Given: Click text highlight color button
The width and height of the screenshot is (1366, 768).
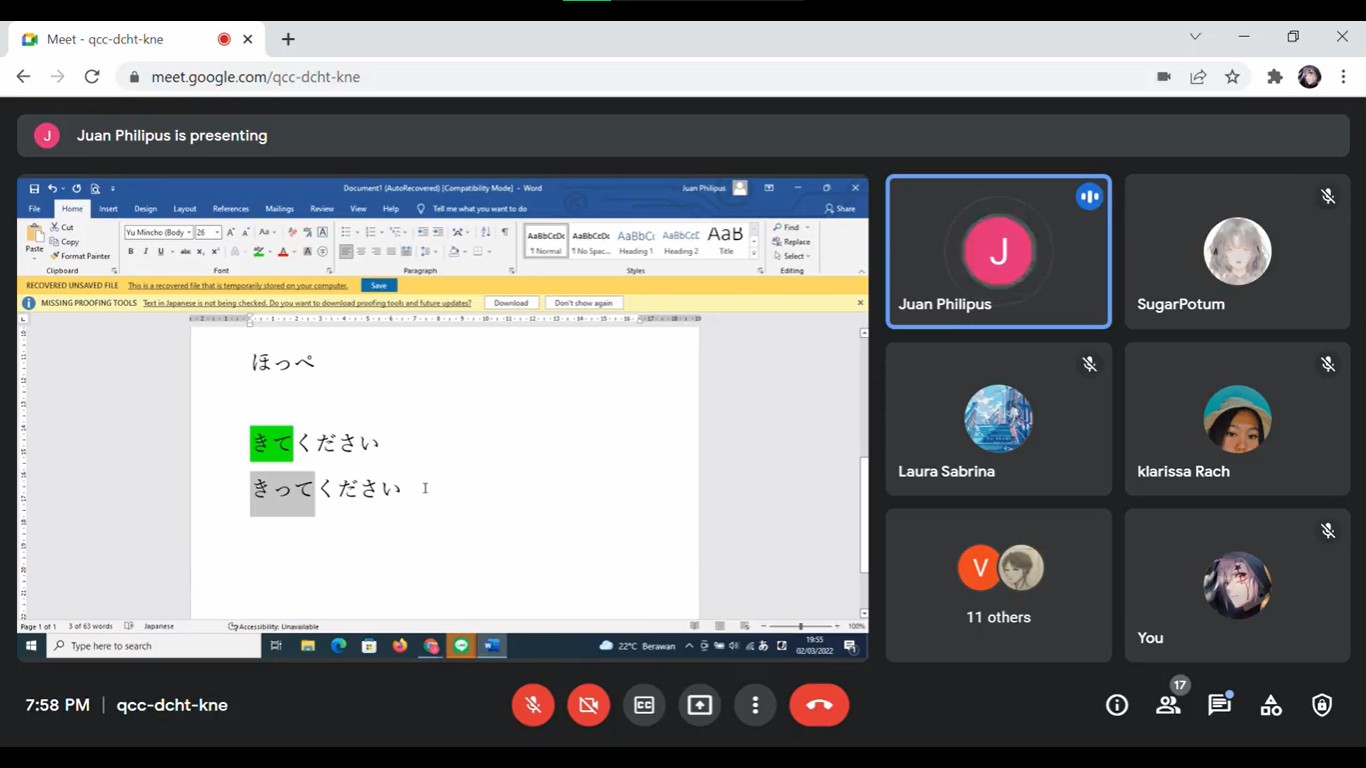Looking at the screenshot, I should [x=259, y=252].
